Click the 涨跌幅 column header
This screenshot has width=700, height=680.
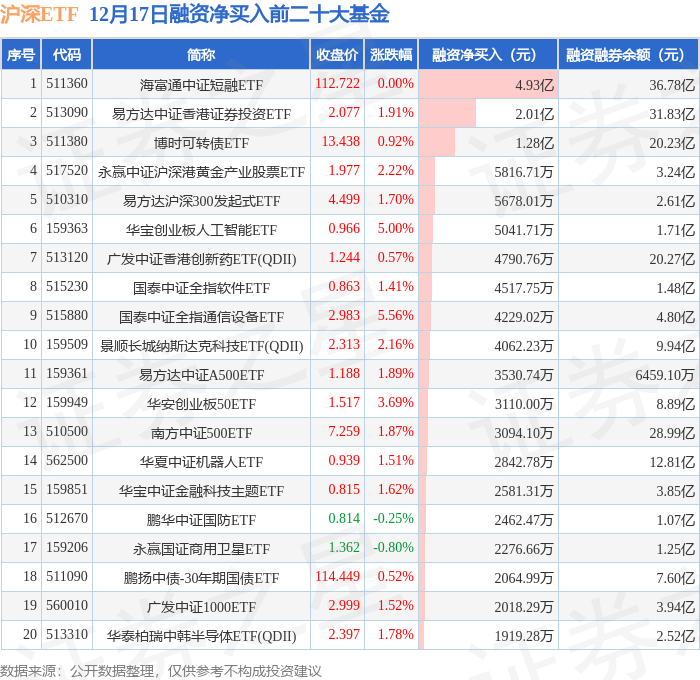[x=391, y=54]
